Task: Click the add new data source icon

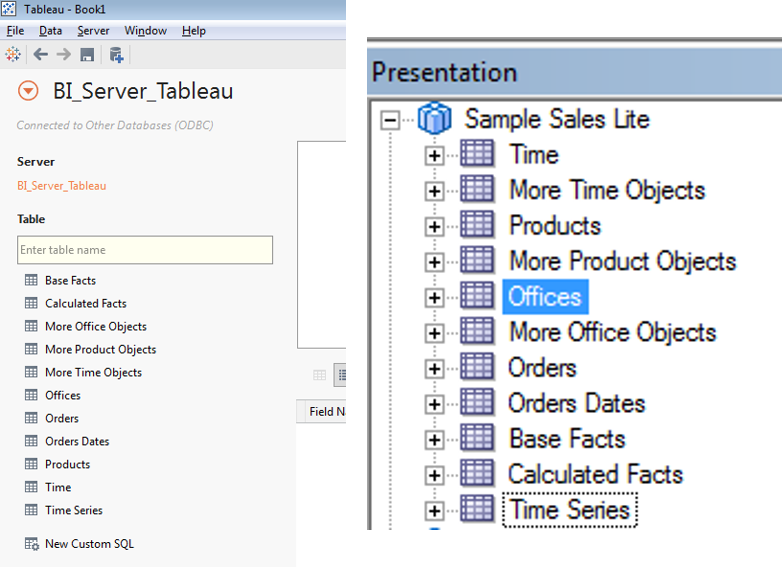Action: (116, 54)
